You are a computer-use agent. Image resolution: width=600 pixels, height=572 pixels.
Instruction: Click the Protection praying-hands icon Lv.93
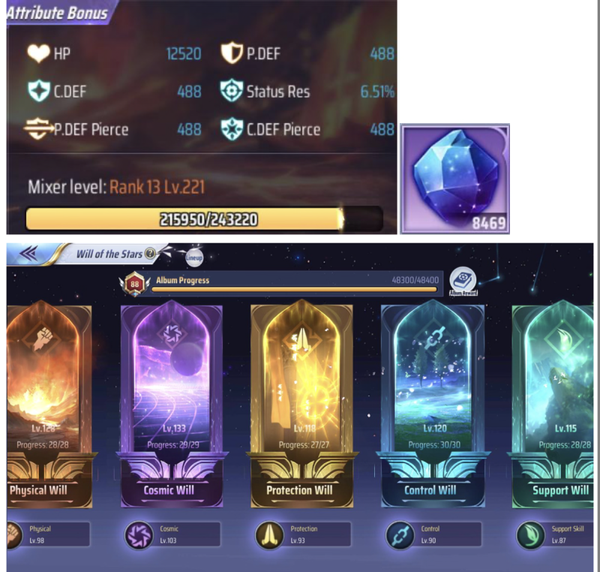(x=269, y=535)
